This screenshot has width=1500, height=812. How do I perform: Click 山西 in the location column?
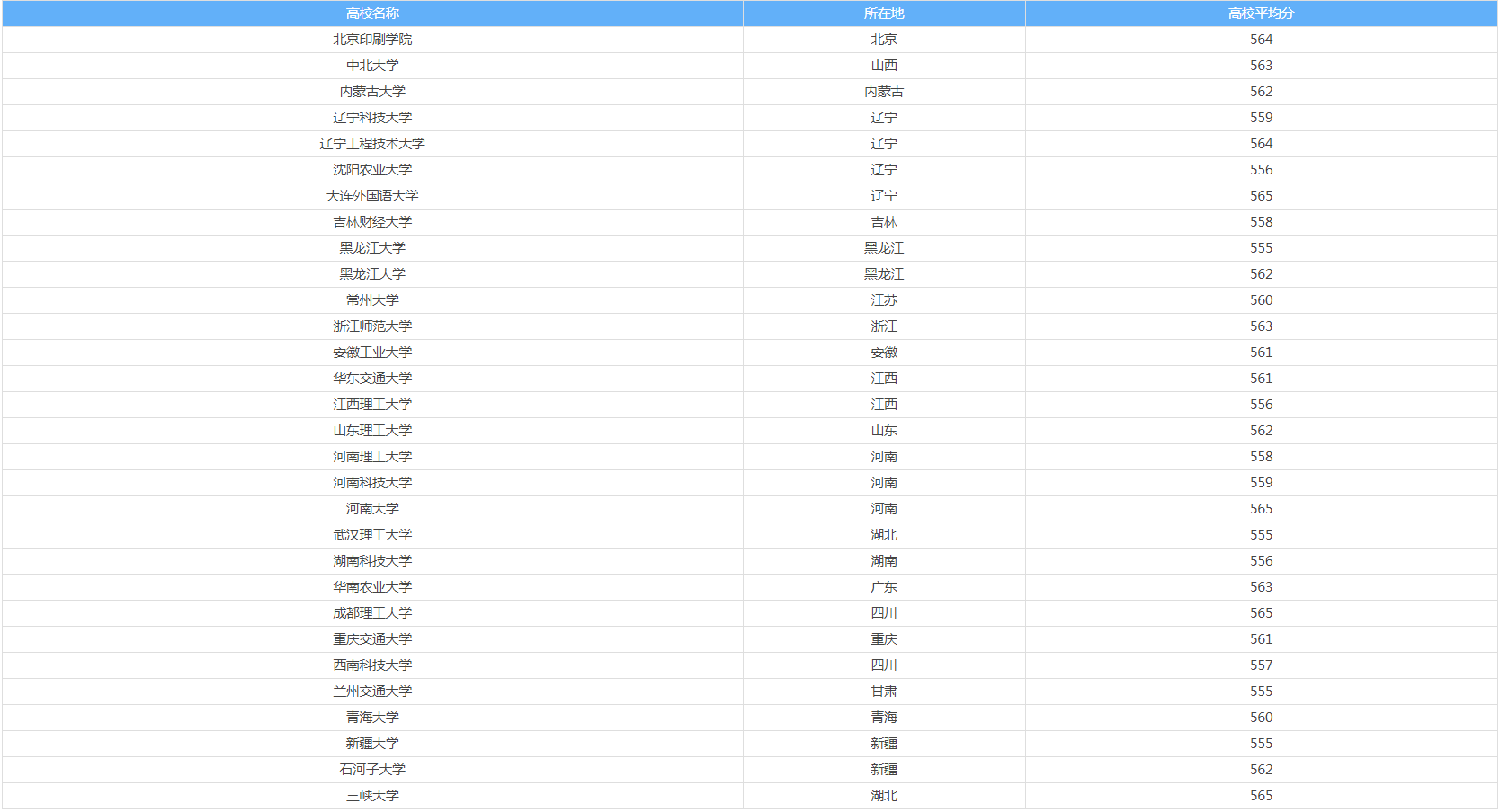[884, 66]
